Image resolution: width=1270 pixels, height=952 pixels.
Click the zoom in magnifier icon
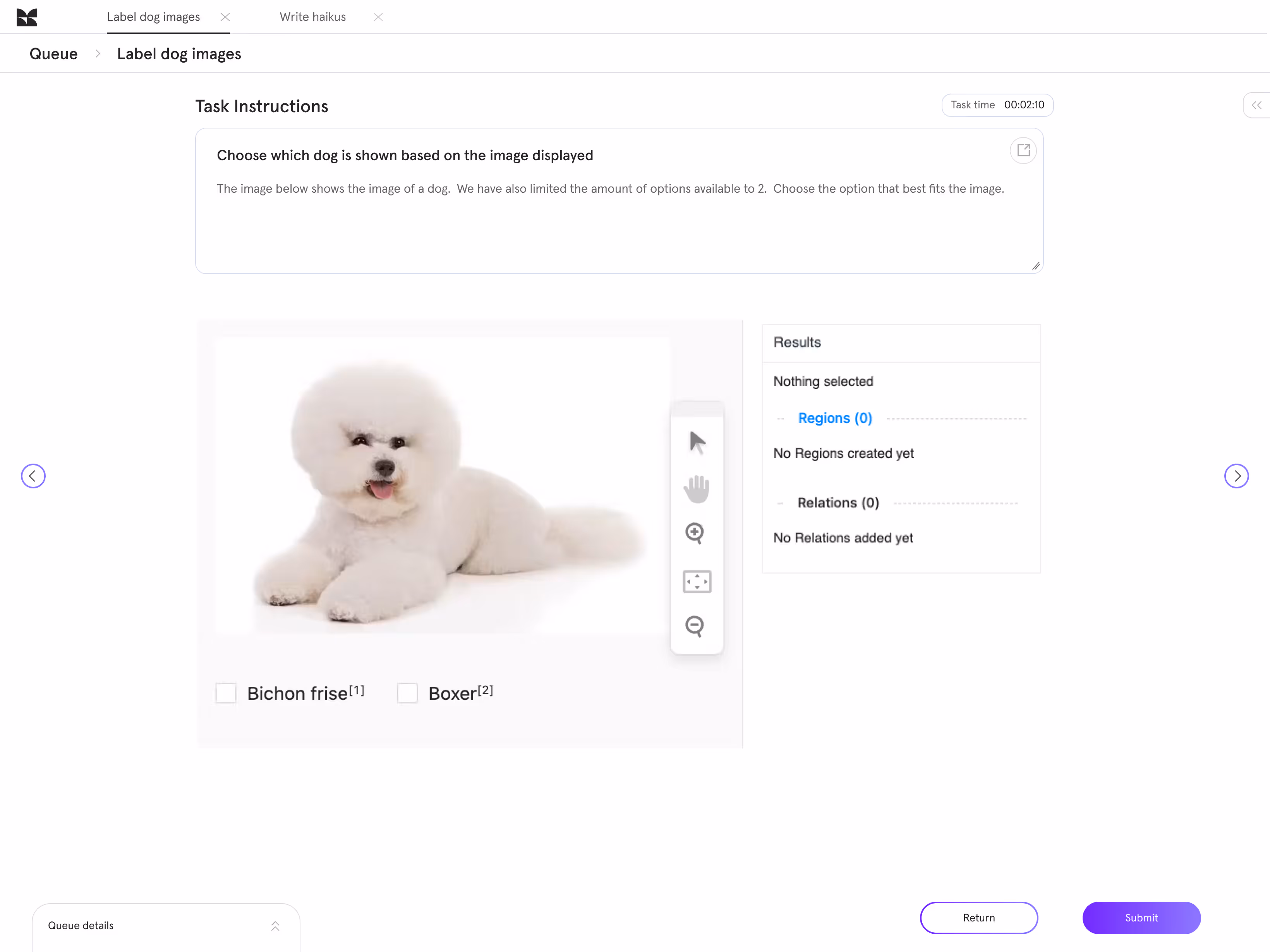695,533
